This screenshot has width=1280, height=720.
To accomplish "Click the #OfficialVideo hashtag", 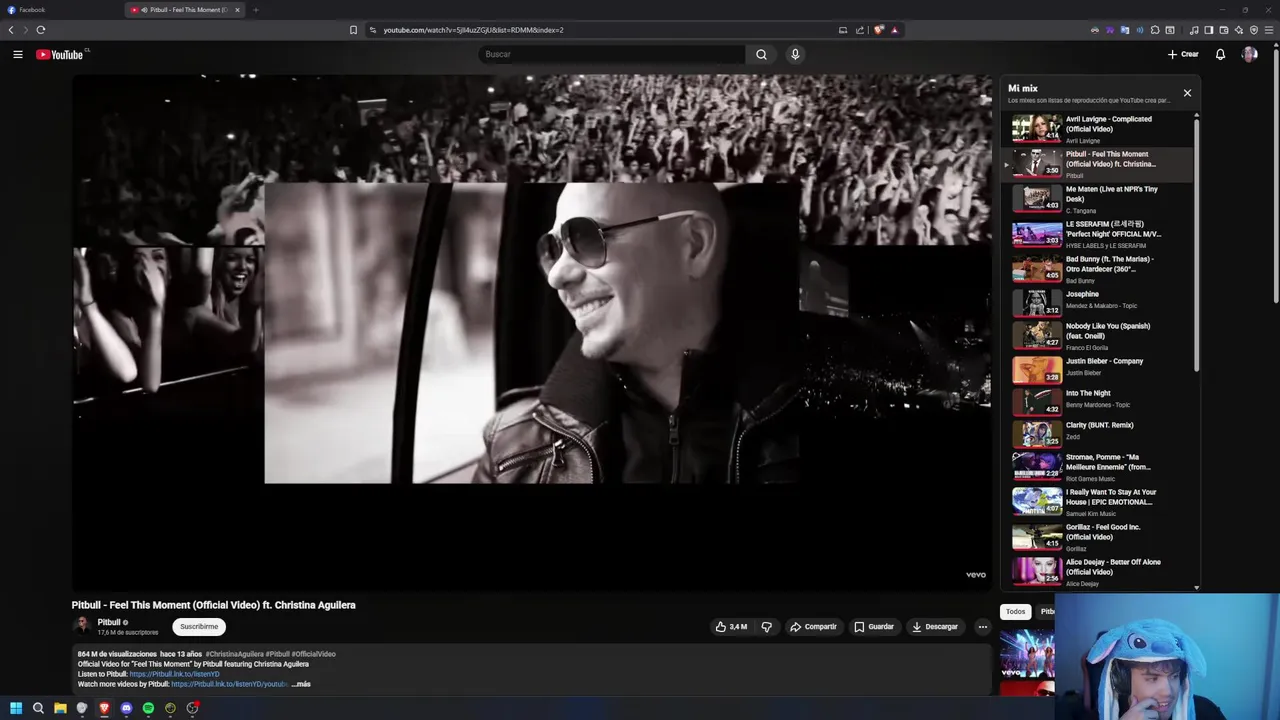I will [313, 654].
